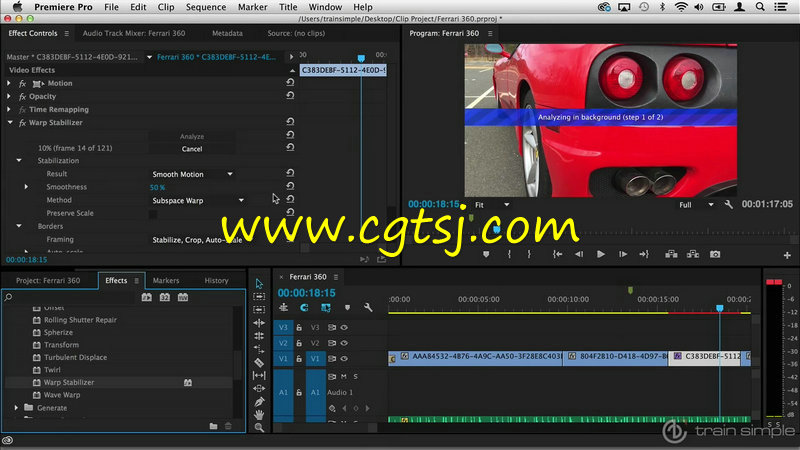
Task: Click the timeline timecode 00:00:18:15
Action: [x=307, y=293]
